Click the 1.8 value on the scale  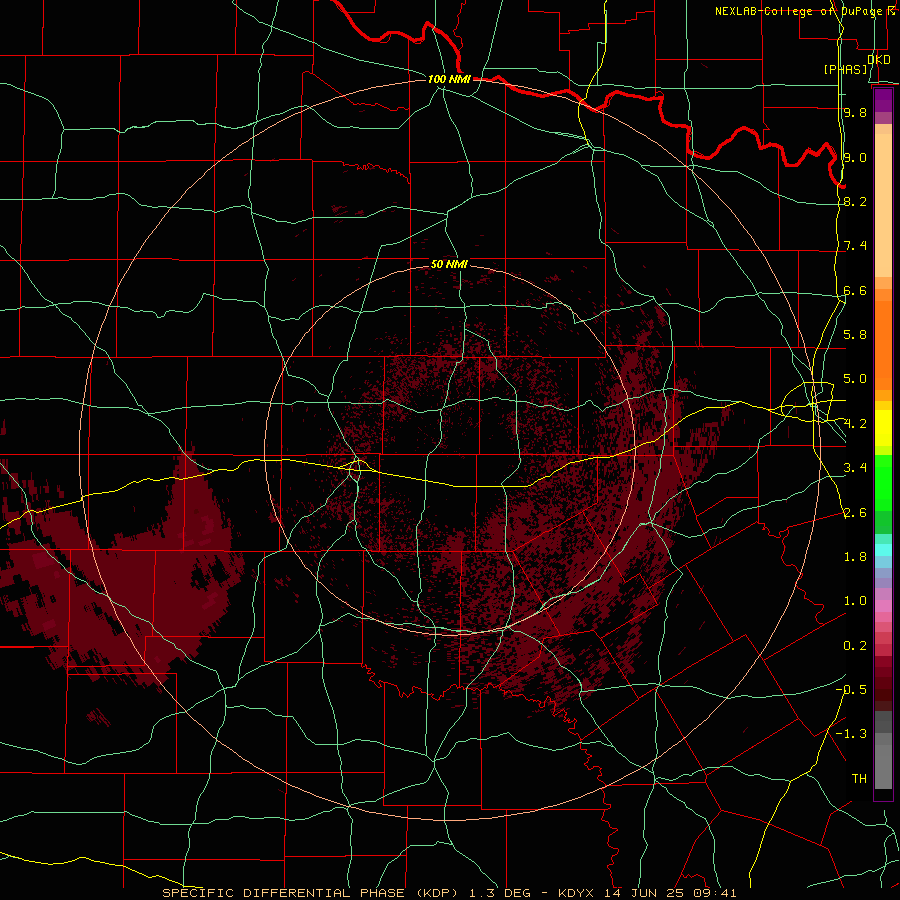click(x=855, y=557)
